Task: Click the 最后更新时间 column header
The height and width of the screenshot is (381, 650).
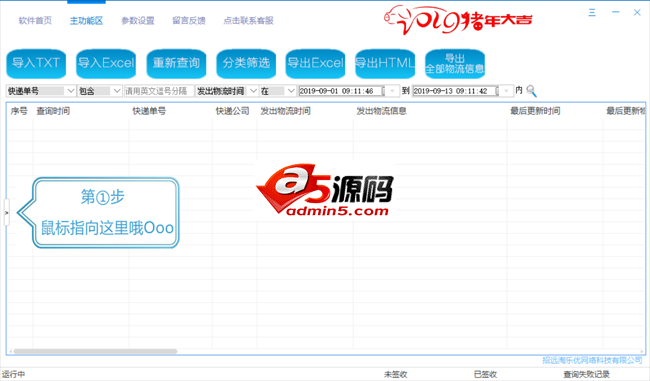Action: pos(535,111)
